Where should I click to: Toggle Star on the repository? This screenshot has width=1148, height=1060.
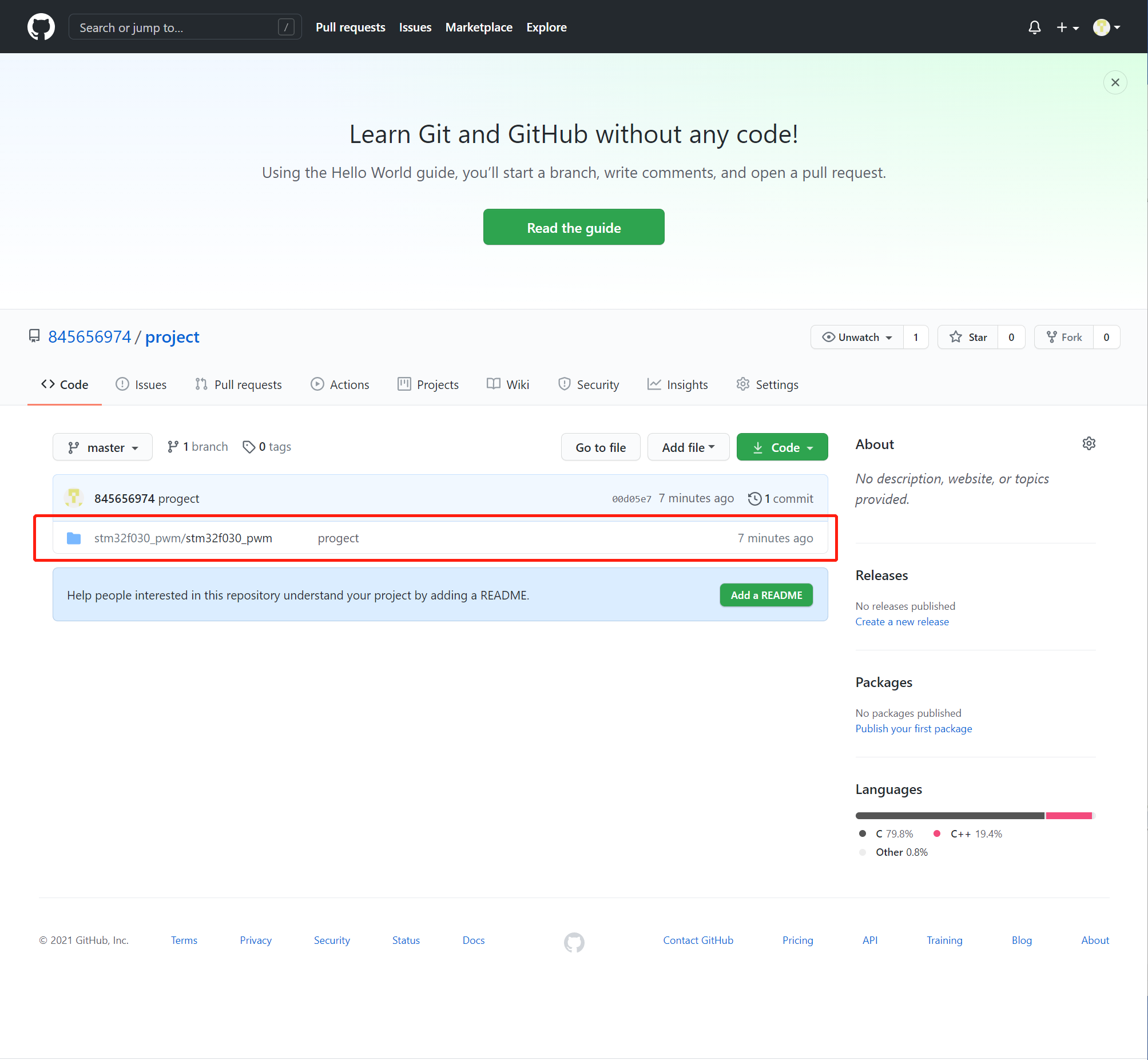(x=968, y=338)
